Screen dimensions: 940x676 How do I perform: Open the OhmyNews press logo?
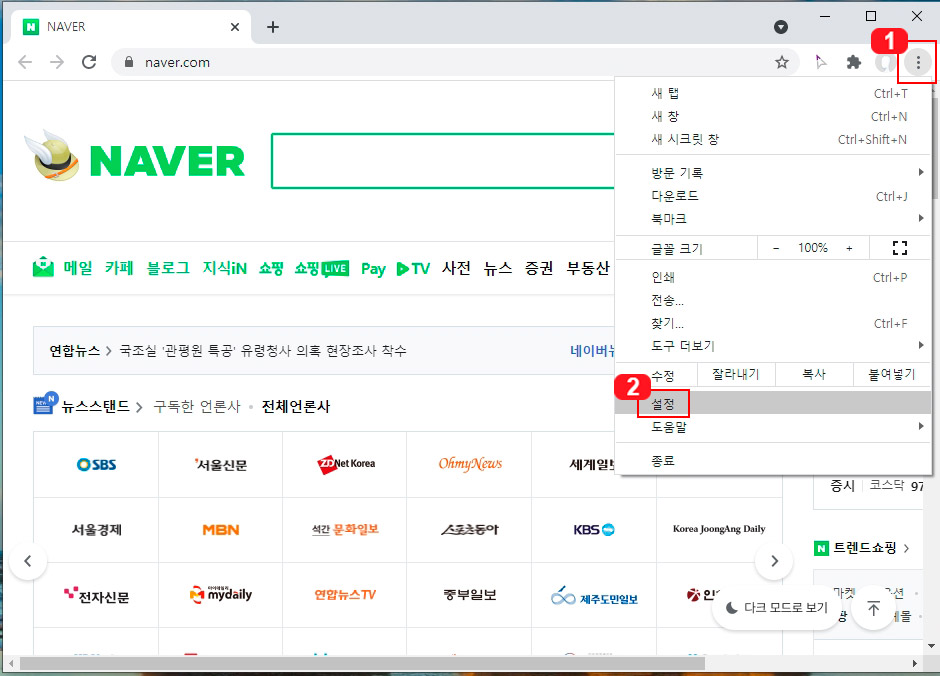click(470, 464)
